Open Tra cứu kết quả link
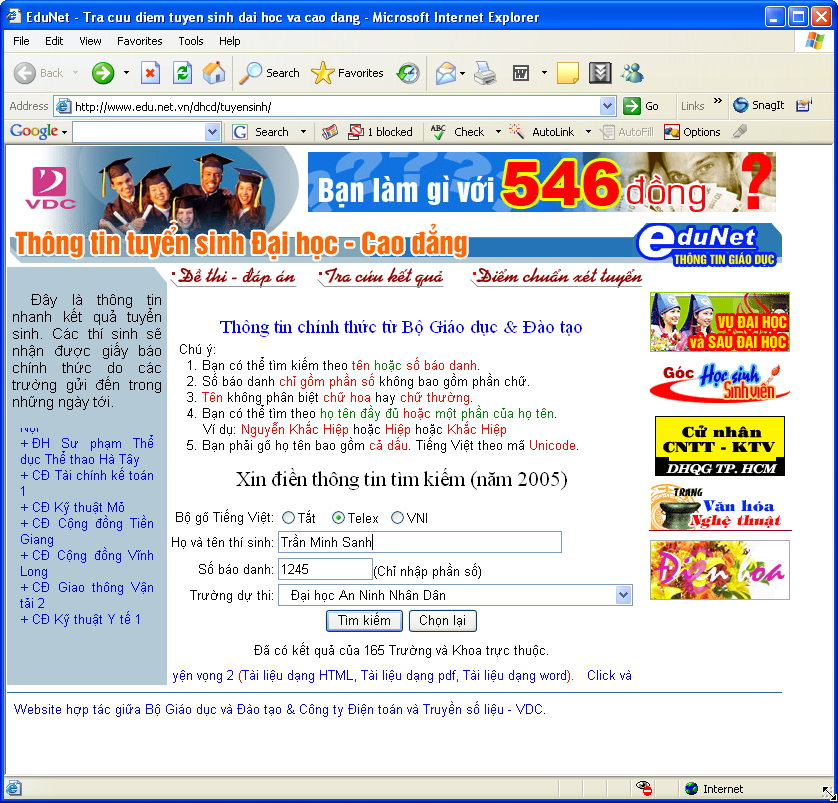Viewport: 838px width, 803px height. [381, 277]
